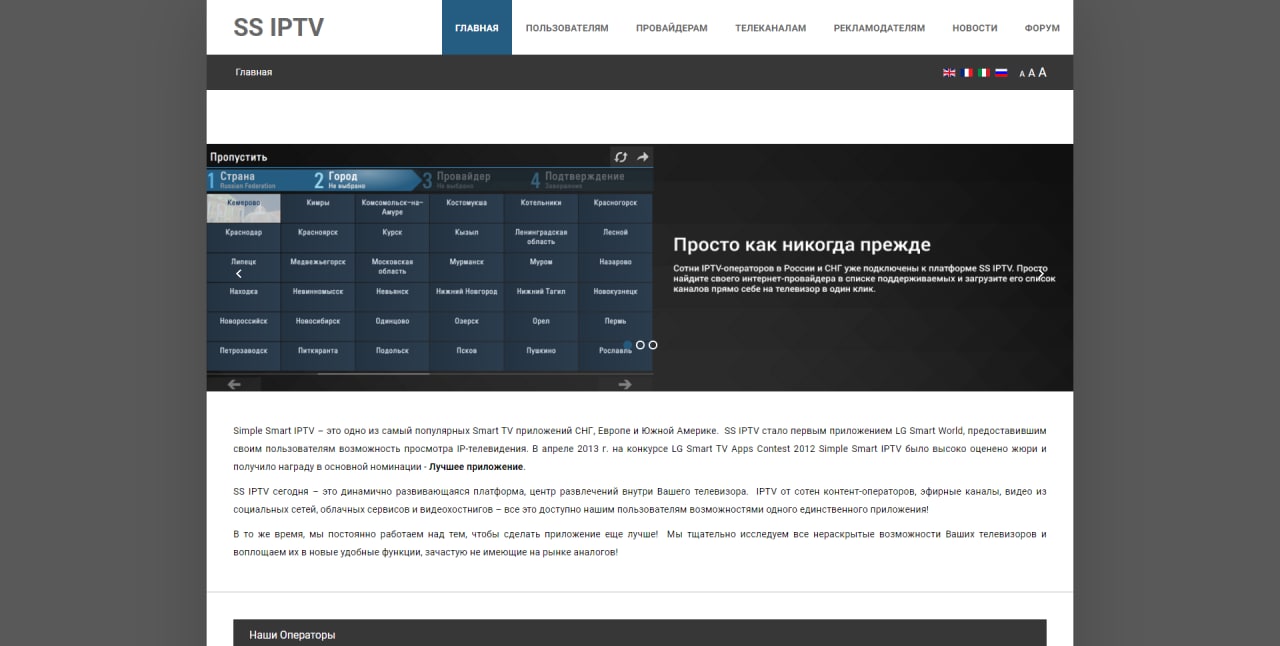1280x646 pixels.
Task: Choose the Italian flag language icon
Action: tap(984, 73)
